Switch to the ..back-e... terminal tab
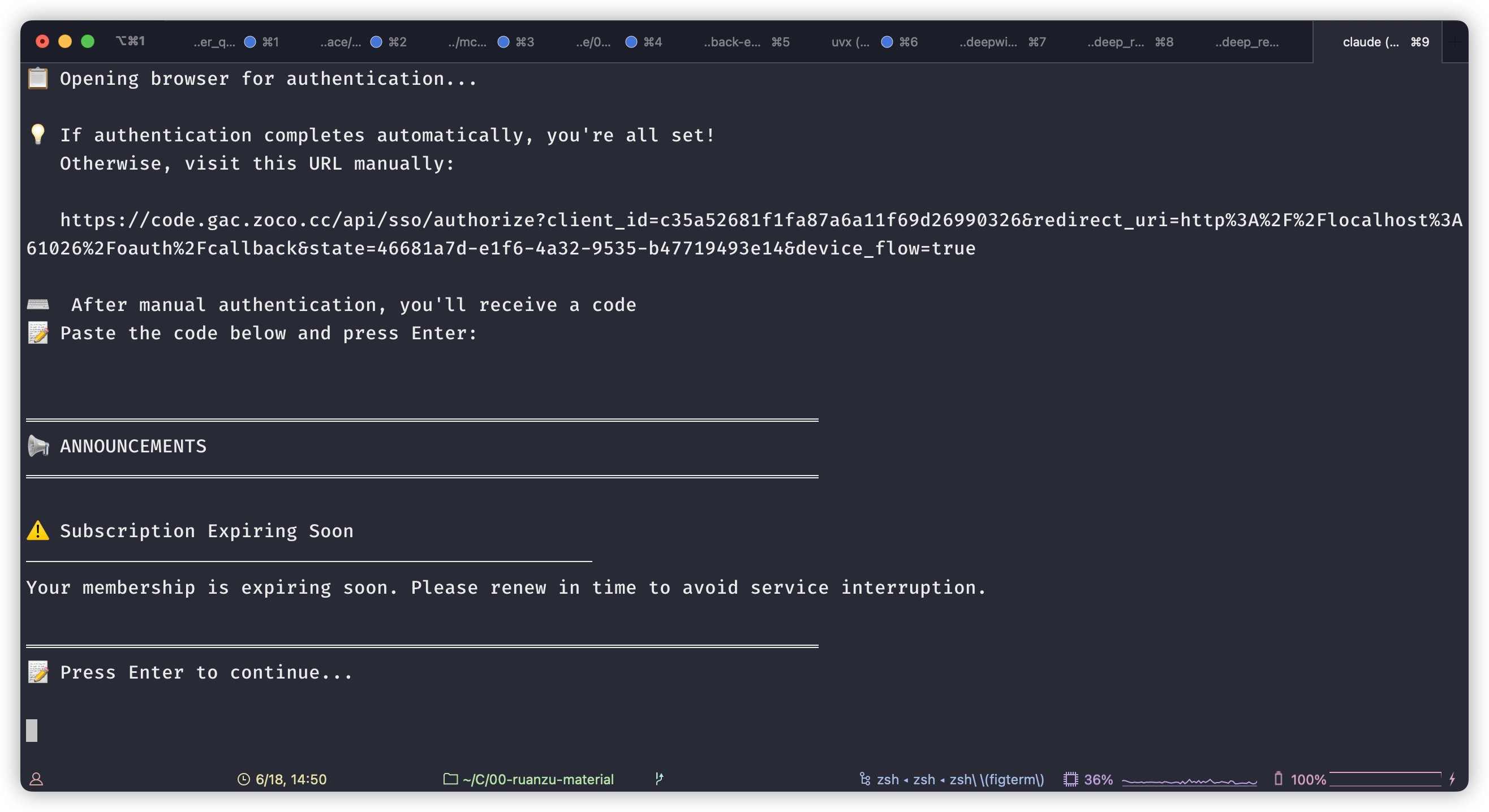 (x=732, y=42)
